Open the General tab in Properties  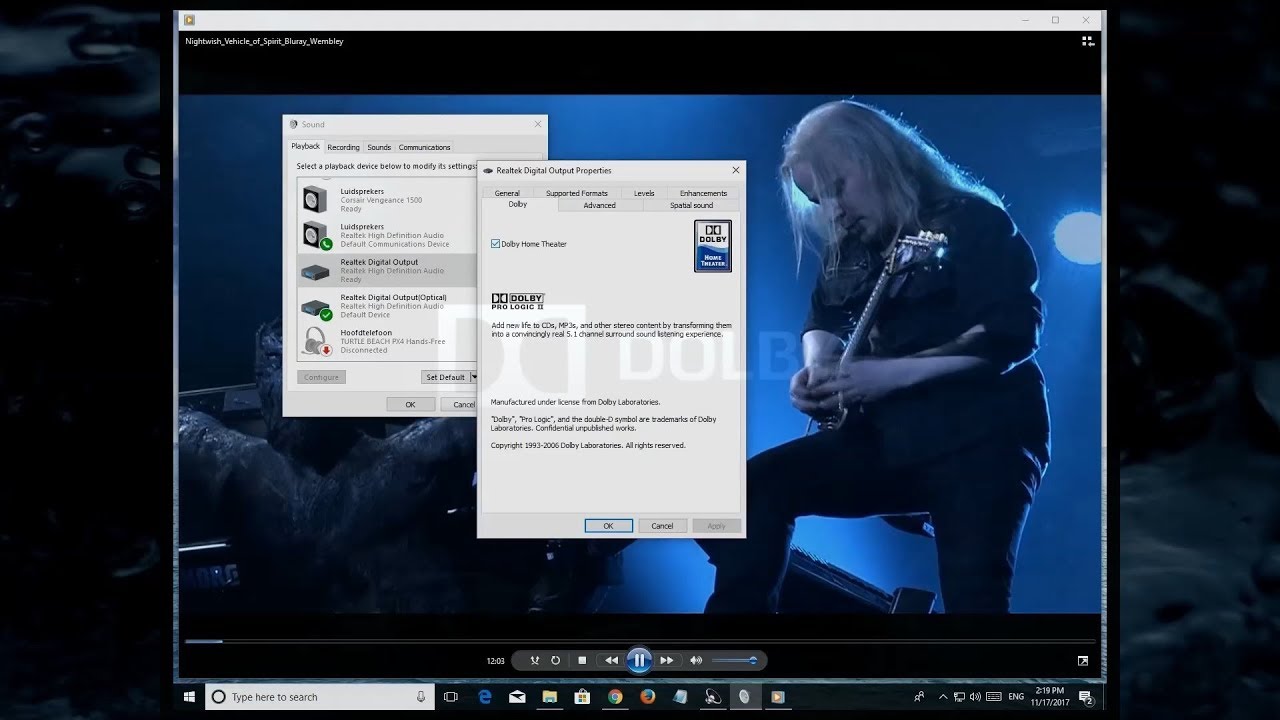pos(507,193)
